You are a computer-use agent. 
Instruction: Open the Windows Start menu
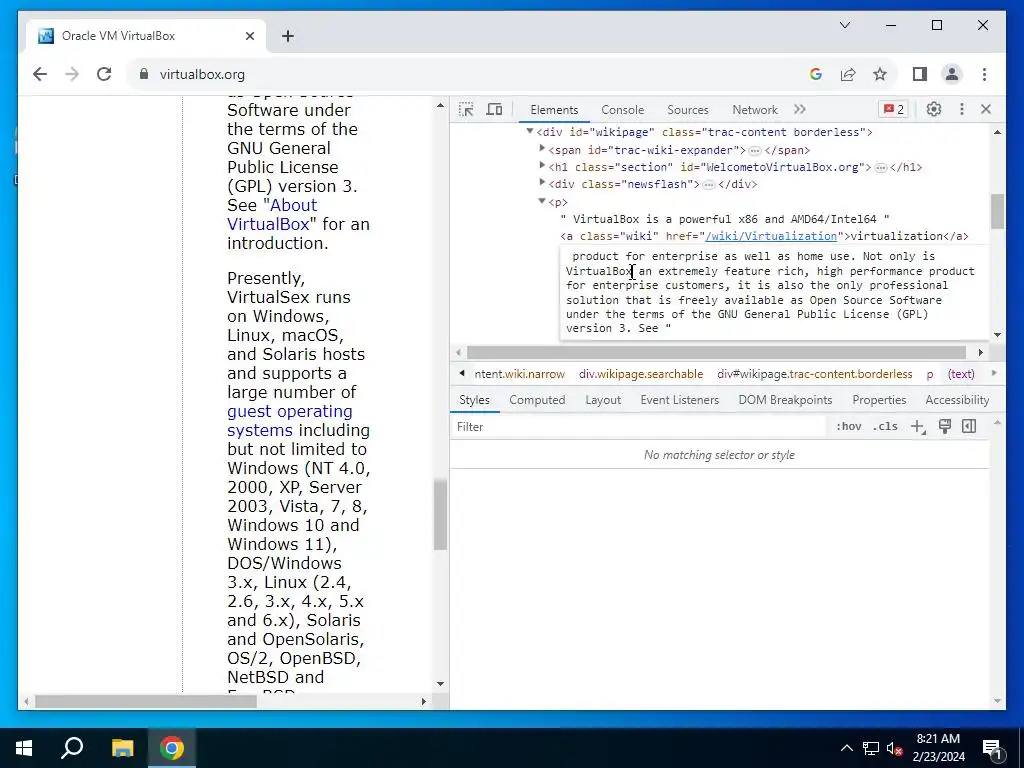(24, 748)
